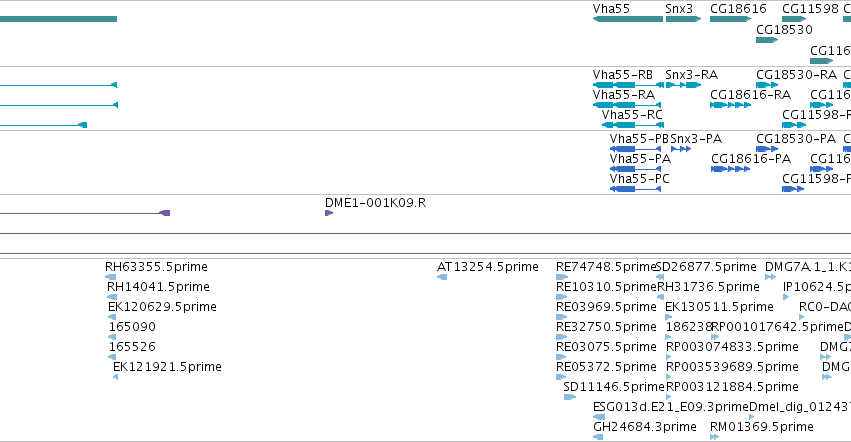Click the CG18530 gene glyph

[x=767, y=40]
